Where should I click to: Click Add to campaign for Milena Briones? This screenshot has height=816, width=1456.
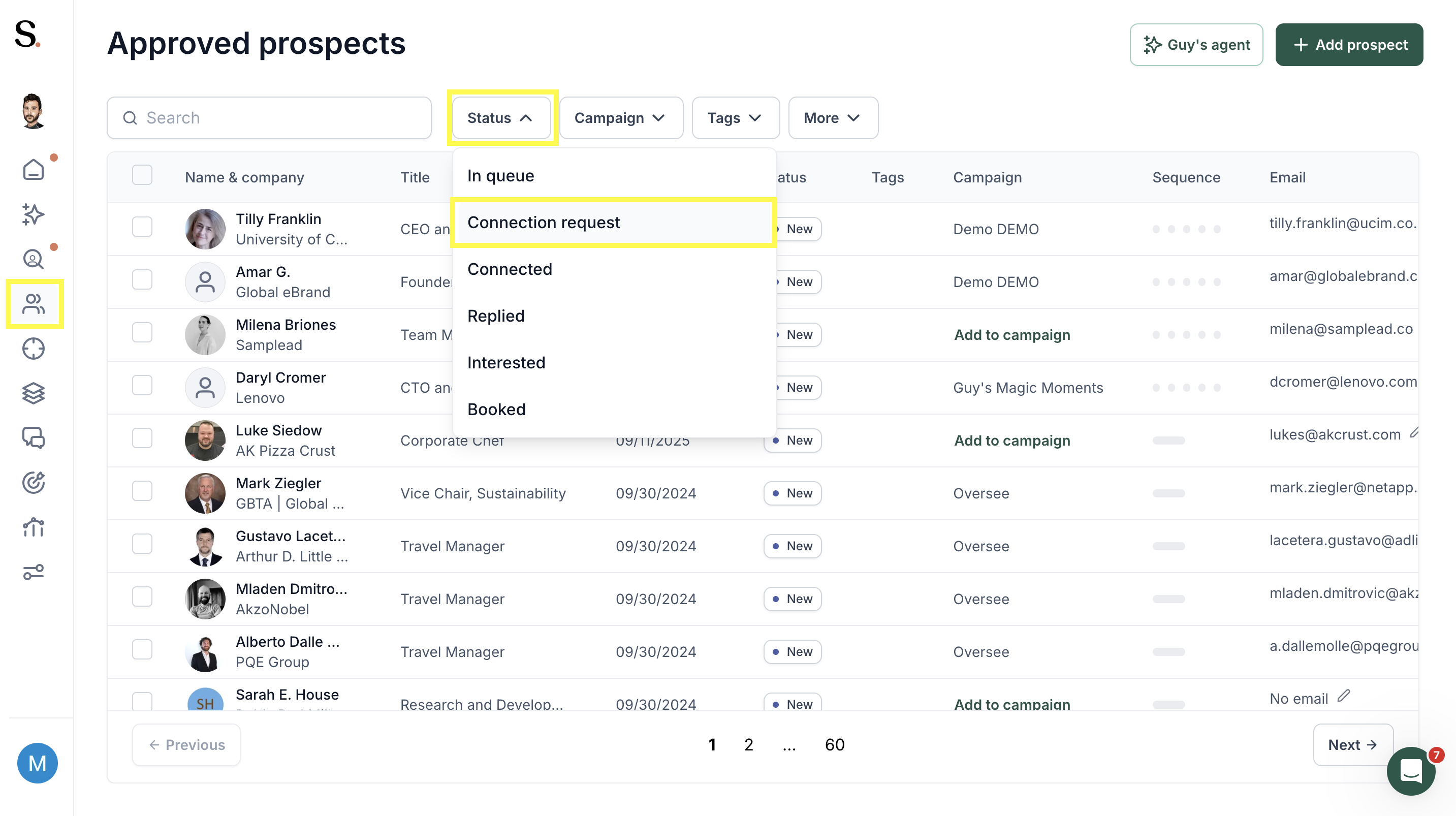tap(1012, 335)
